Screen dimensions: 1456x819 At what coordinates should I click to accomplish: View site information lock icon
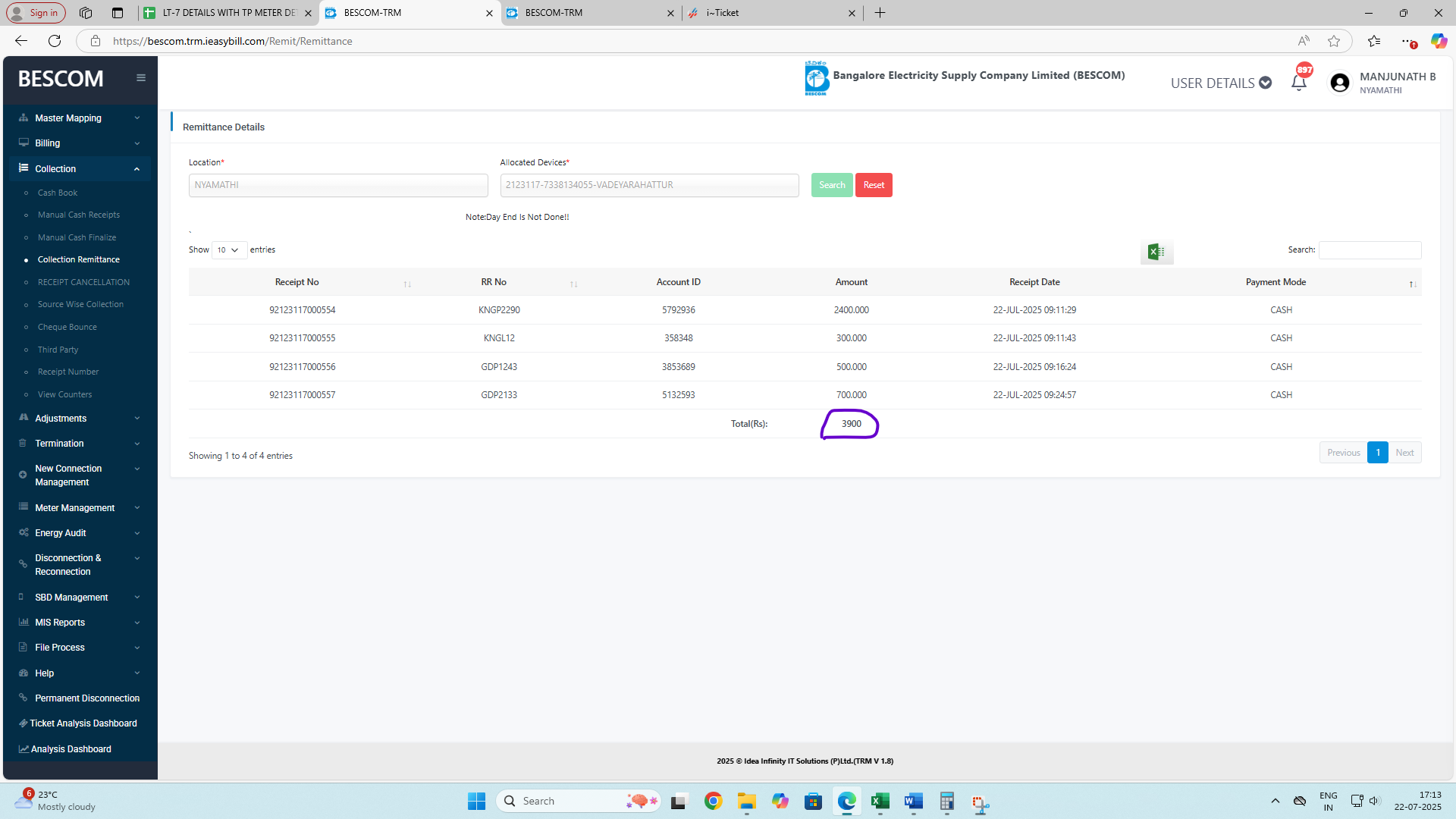(x=96, y=41)
